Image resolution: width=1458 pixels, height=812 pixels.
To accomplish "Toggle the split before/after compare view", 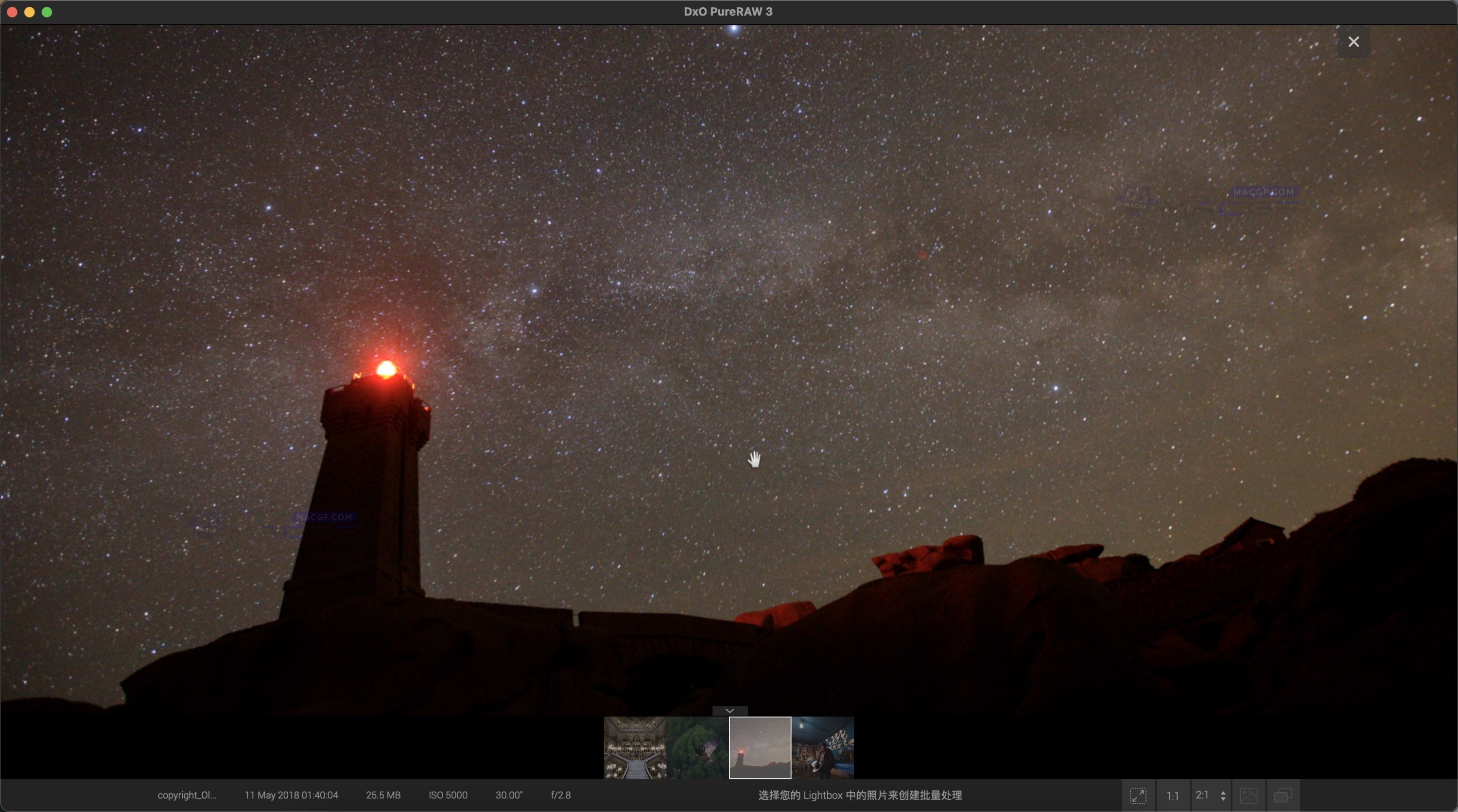I will pos(1249,795).
